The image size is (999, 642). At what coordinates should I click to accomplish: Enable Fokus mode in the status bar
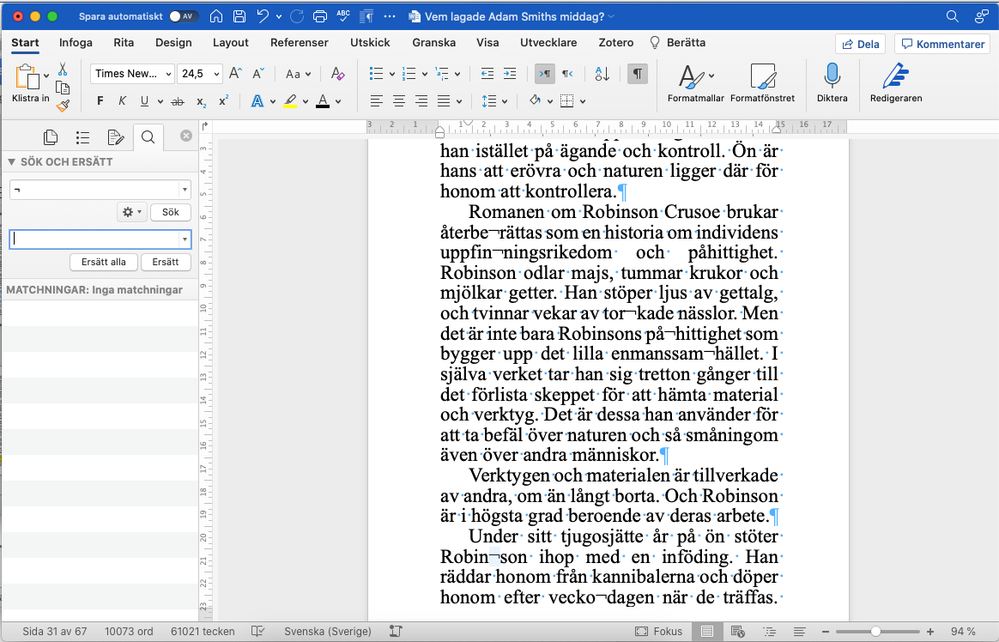pyautogui.click(x=660, y=632)
